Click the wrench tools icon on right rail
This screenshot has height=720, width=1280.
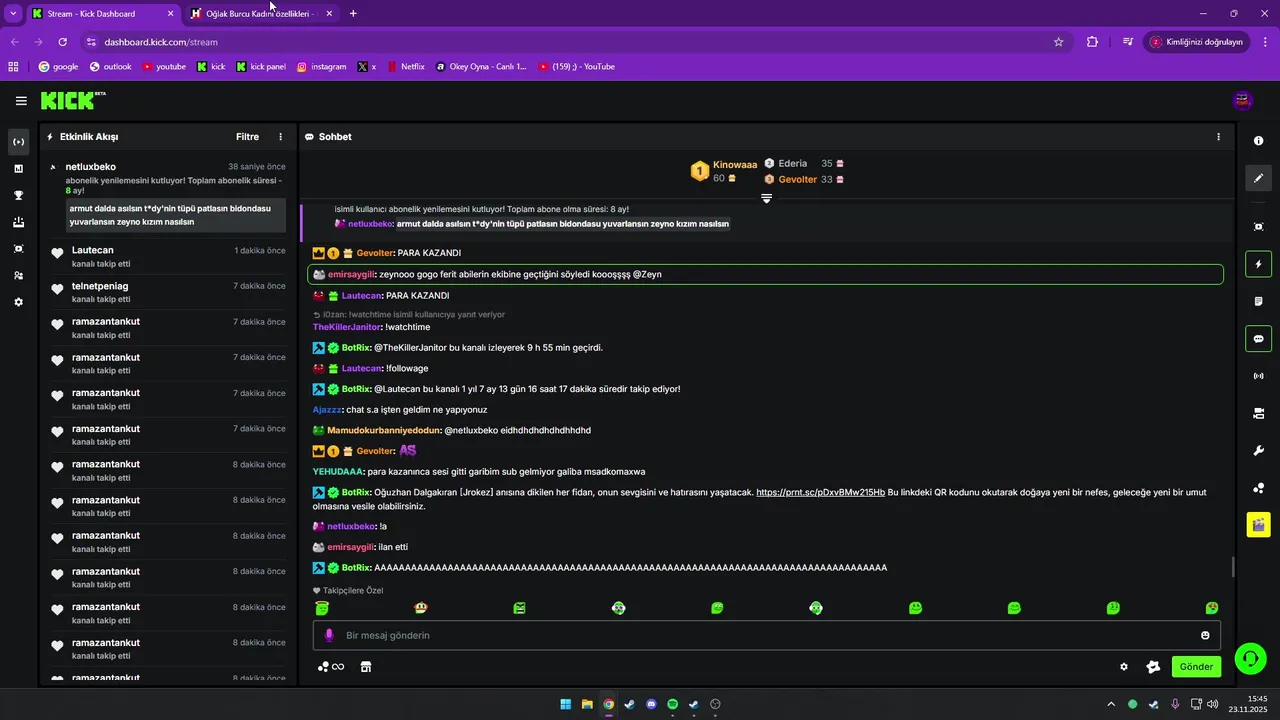click(x=1258, y=450)
